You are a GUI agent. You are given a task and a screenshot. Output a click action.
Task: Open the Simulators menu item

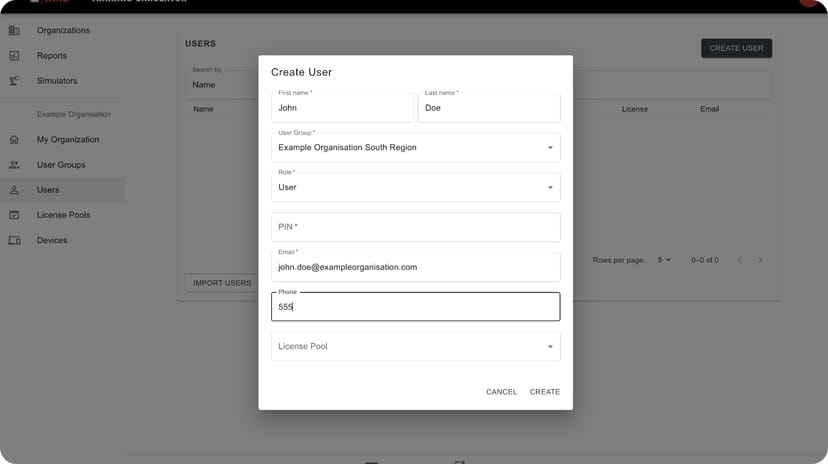click(62, 81)
